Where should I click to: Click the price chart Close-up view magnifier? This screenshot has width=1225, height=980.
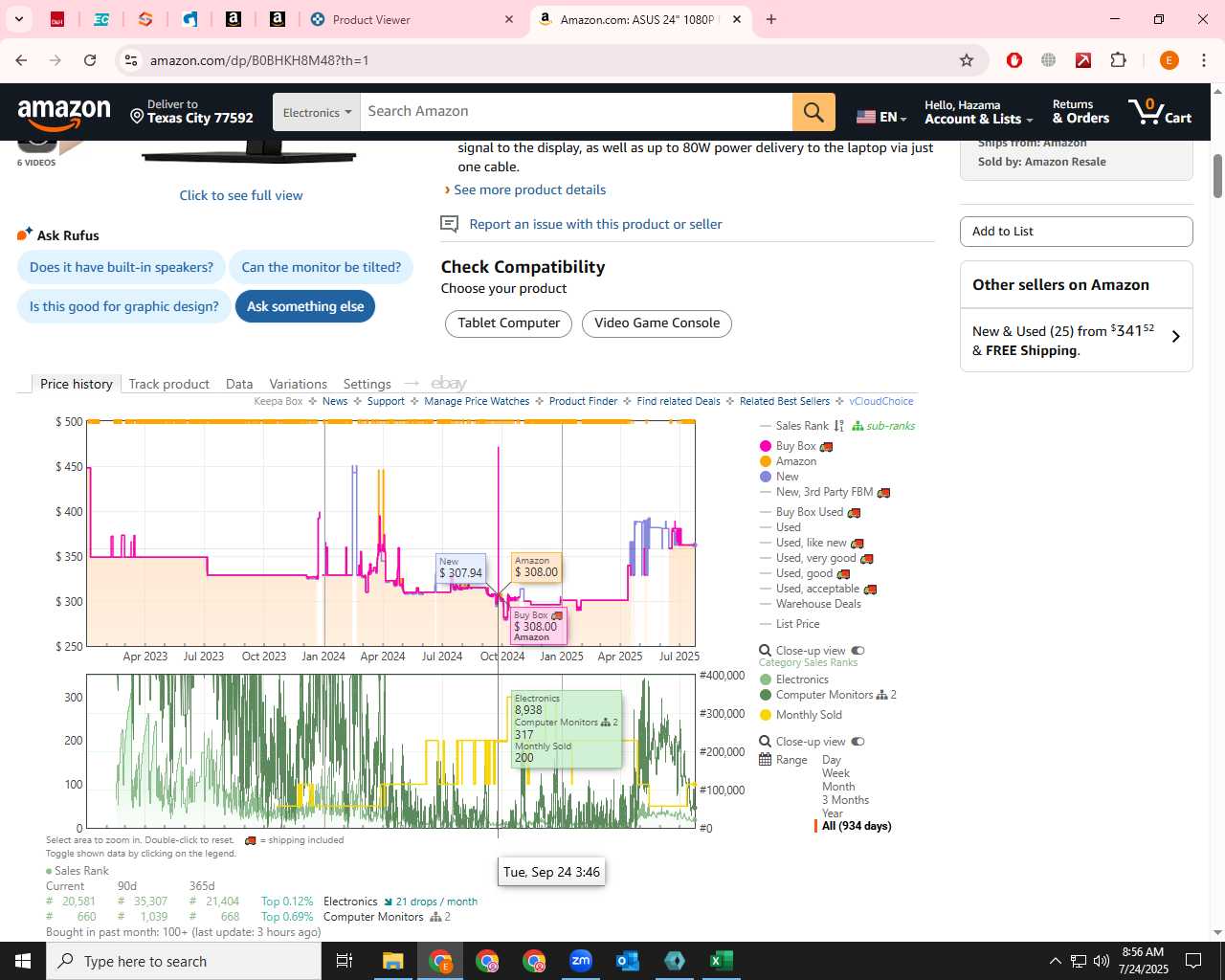765,651
